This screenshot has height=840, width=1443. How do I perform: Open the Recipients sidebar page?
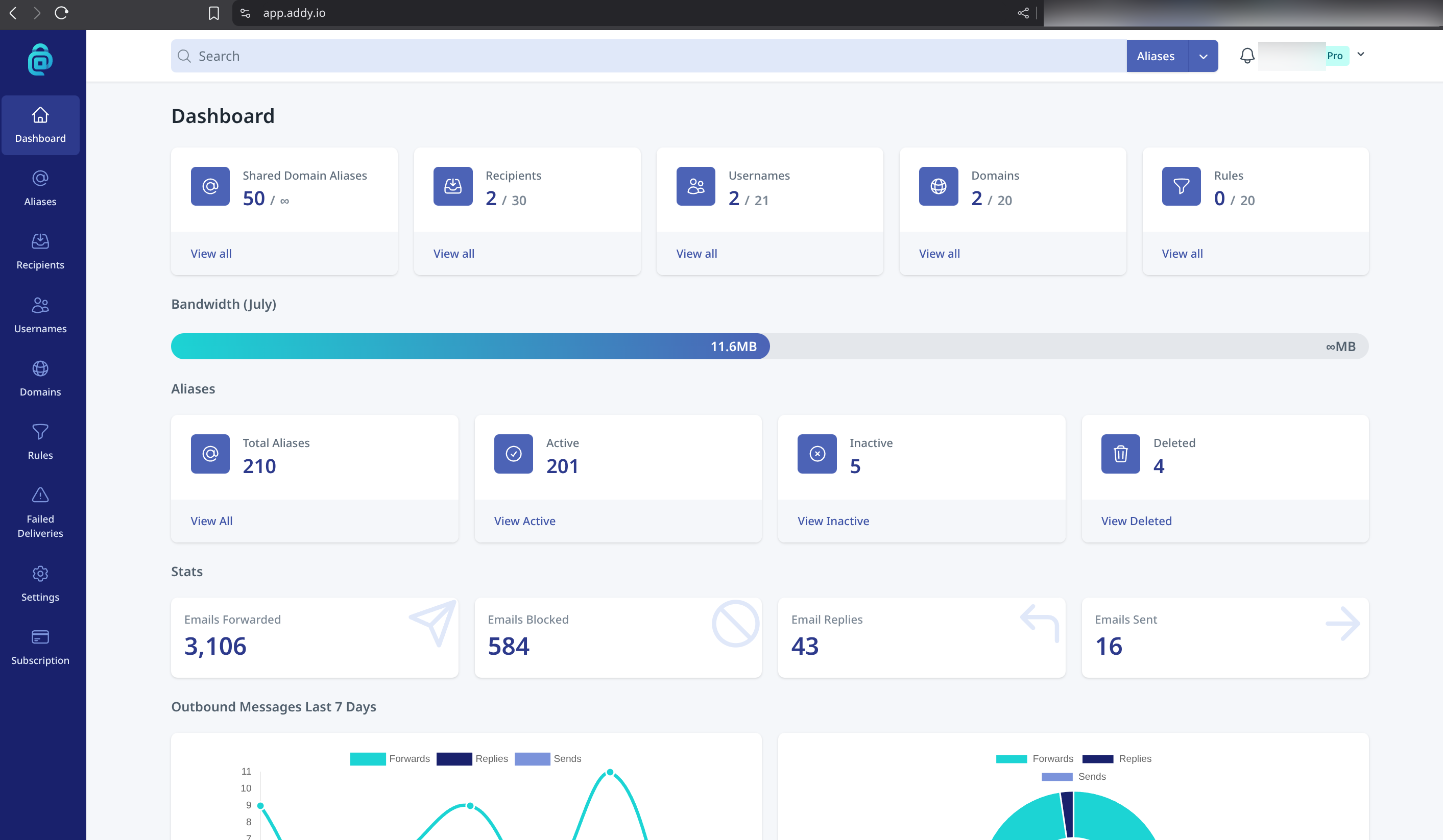coord(40,251)
